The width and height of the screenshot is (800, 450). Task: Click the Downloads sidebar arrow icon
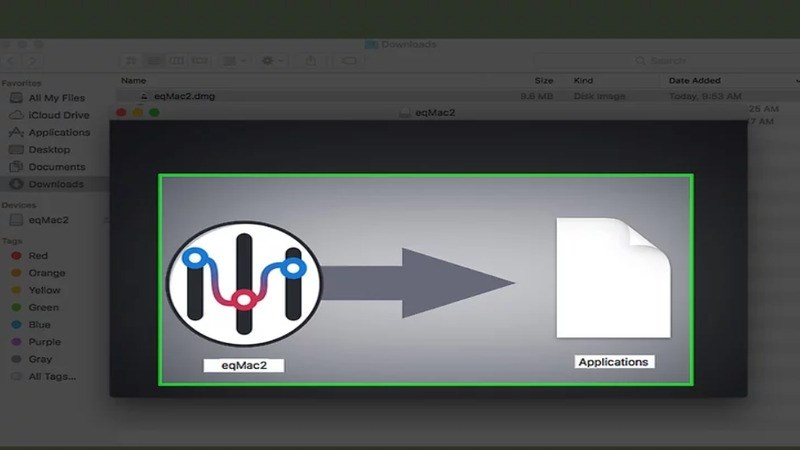[x=16, y=184]
